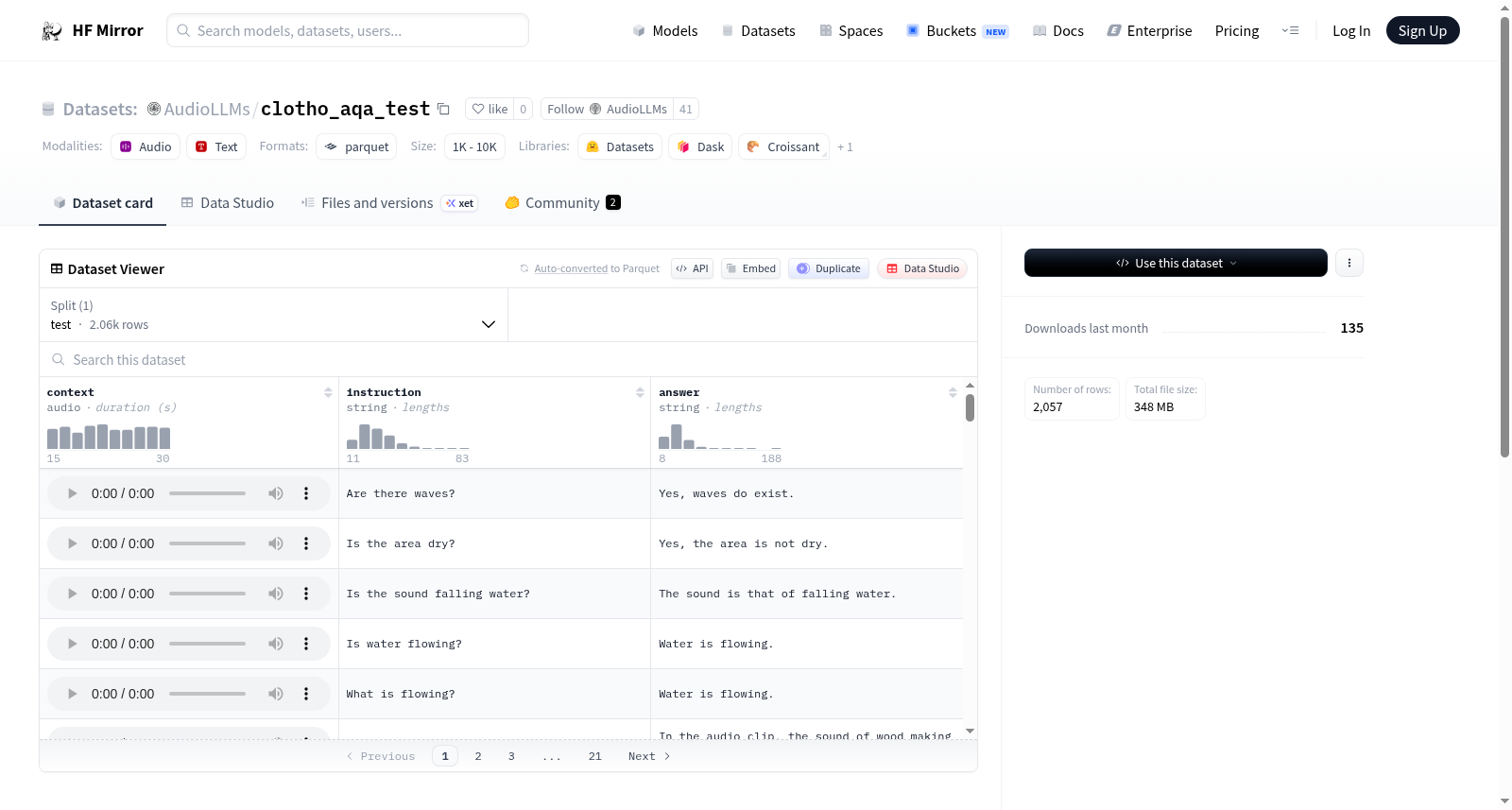Like this dataset
Screen dimensions: 1512x810
[490, 109]
